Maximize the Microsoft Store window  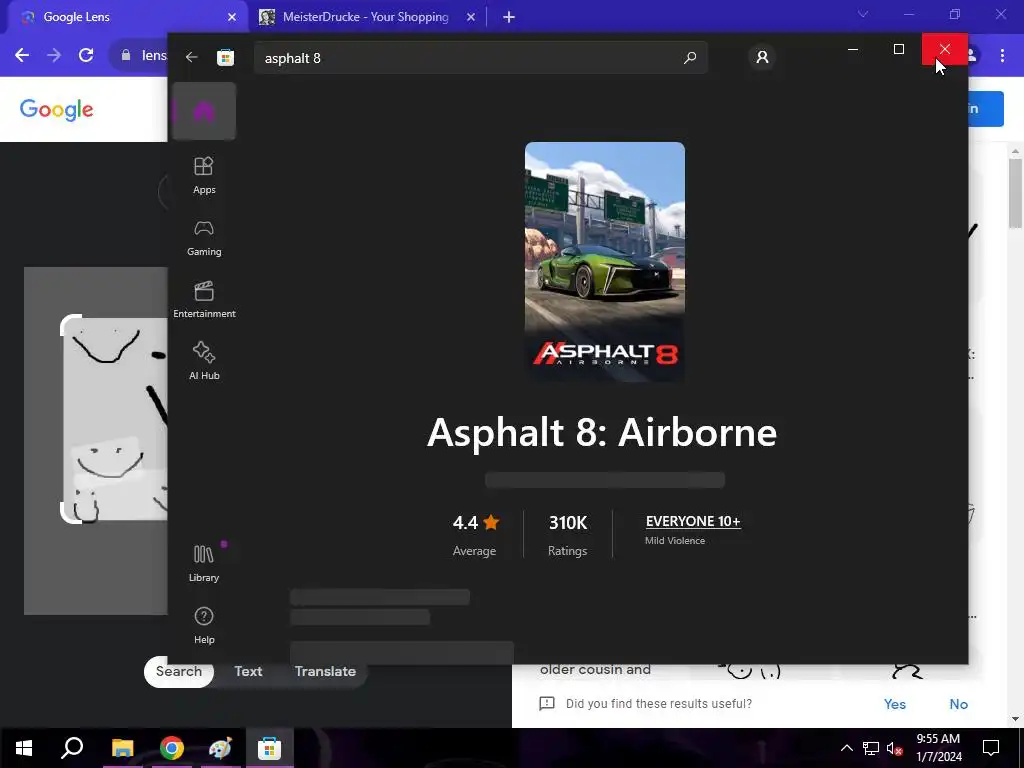coord(899,49)
